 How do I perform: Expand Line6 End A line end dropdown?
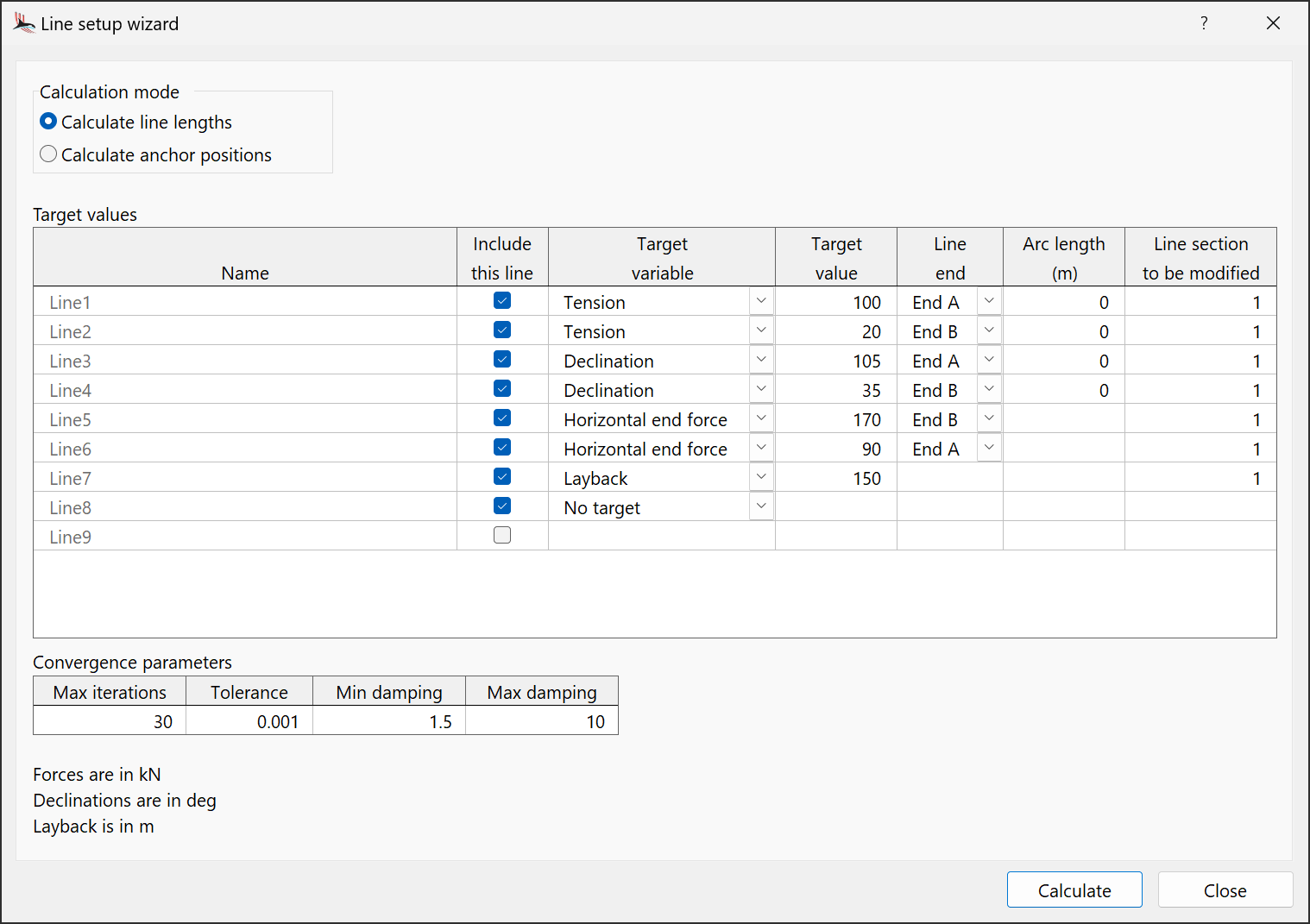coord(989,448)
